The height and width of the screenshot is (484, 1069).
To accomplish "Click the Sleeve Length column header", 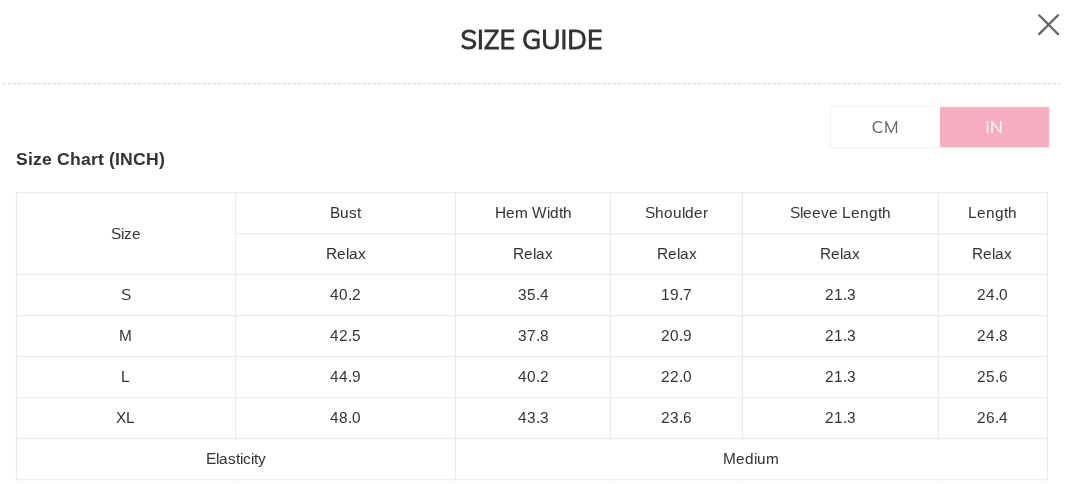I will coord(840,213).
